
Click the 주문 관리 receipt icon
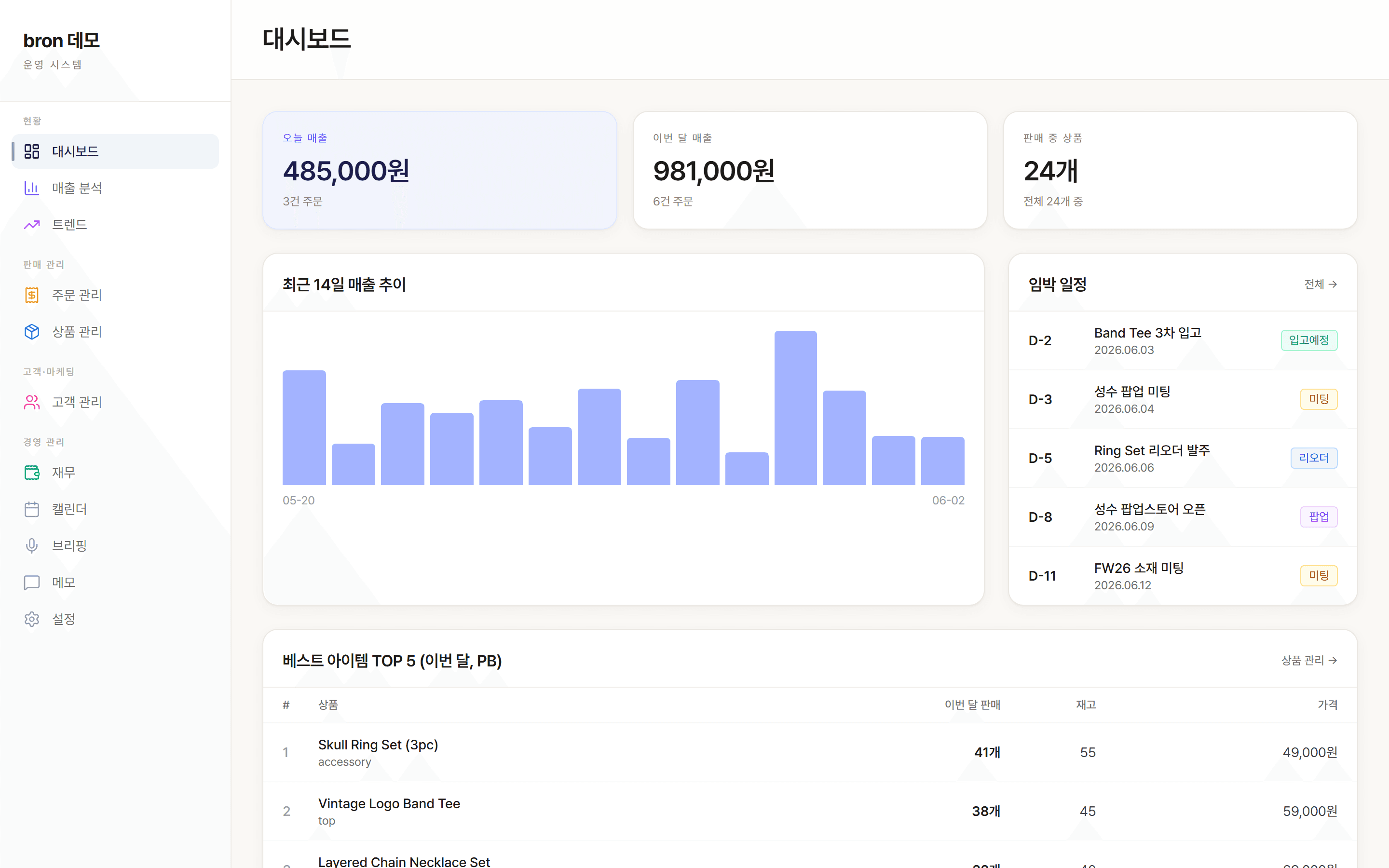click(x=31, y=295)
